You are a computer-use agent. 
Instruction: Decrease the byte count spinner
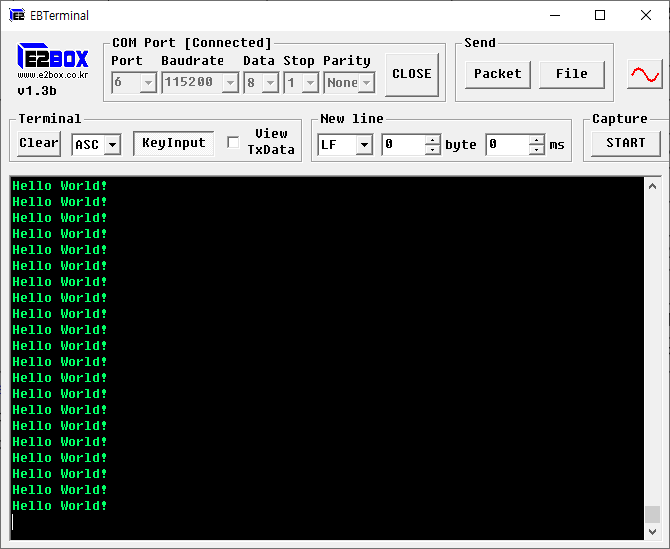point(433,150)
